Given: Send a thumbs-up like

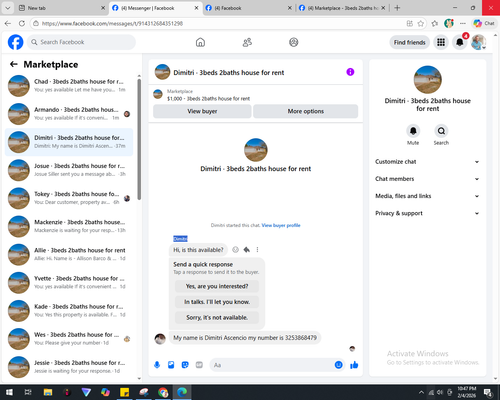Looking at the screenshot, I should click(x=354, y=365).
